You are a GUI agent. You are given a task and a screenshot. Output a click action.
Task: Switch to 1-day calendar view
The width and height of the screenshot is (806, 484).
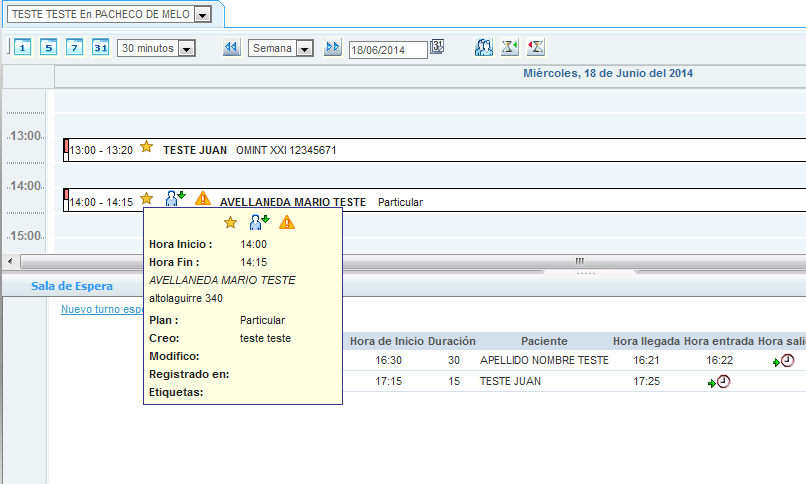[23, 47]
